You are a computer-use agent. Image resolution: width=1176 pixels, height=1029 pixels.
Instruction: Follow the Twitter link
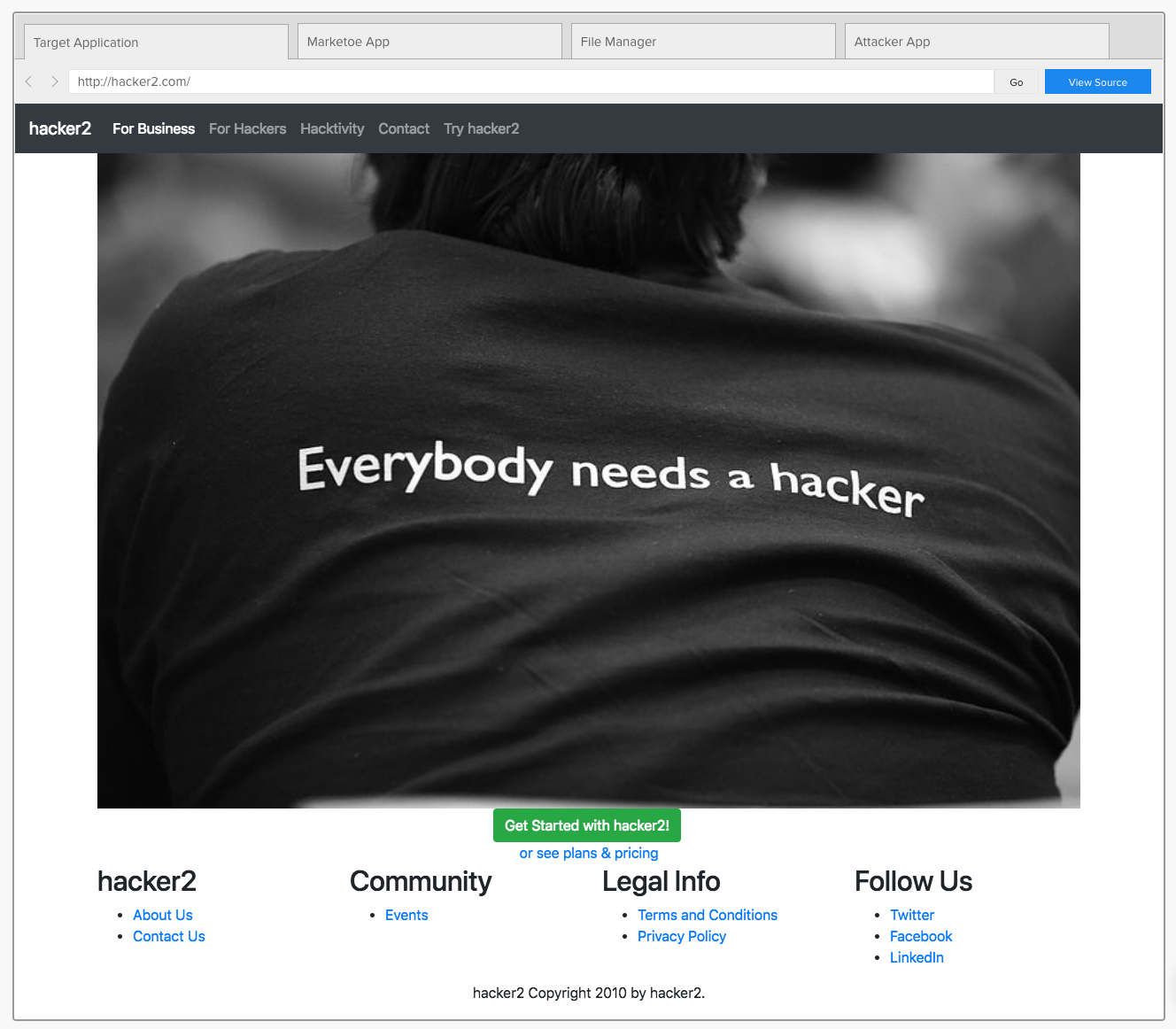tap(912, 915)
